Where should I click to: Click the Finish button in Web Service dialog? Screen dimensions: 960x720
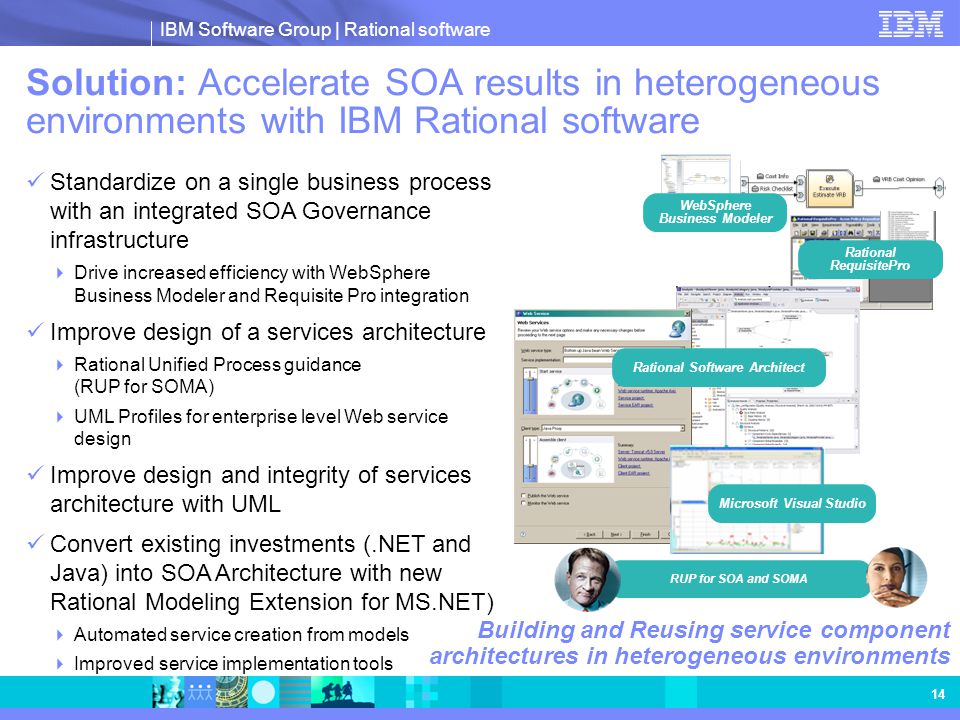[645, 534]
